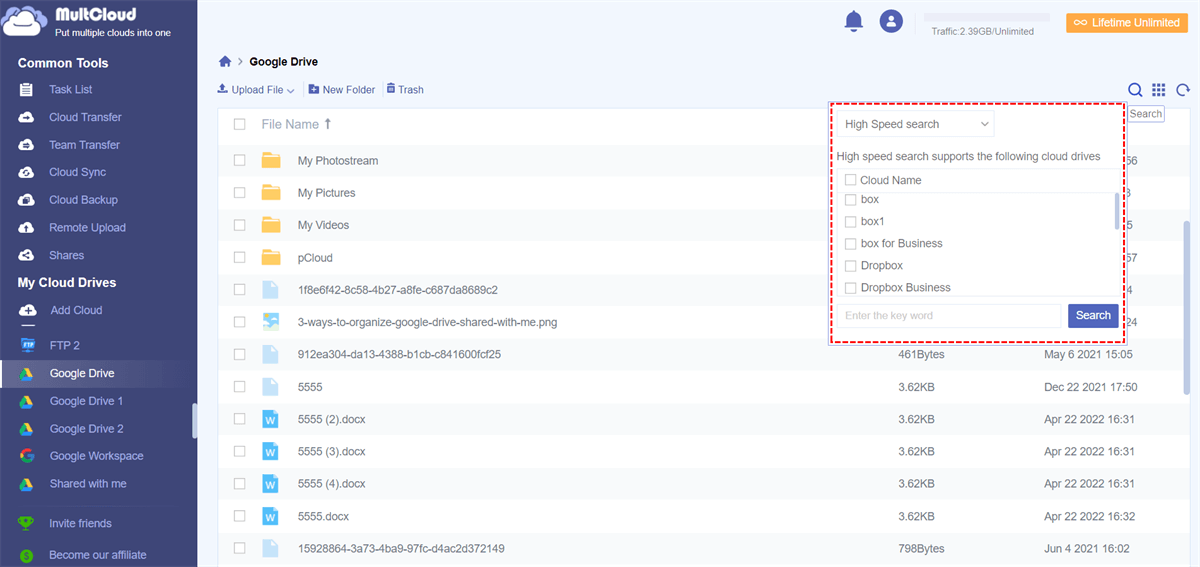Open the user account avatar
This screenshot has width=1200, height=567.
pyautogui.click(x=891, y=20)
